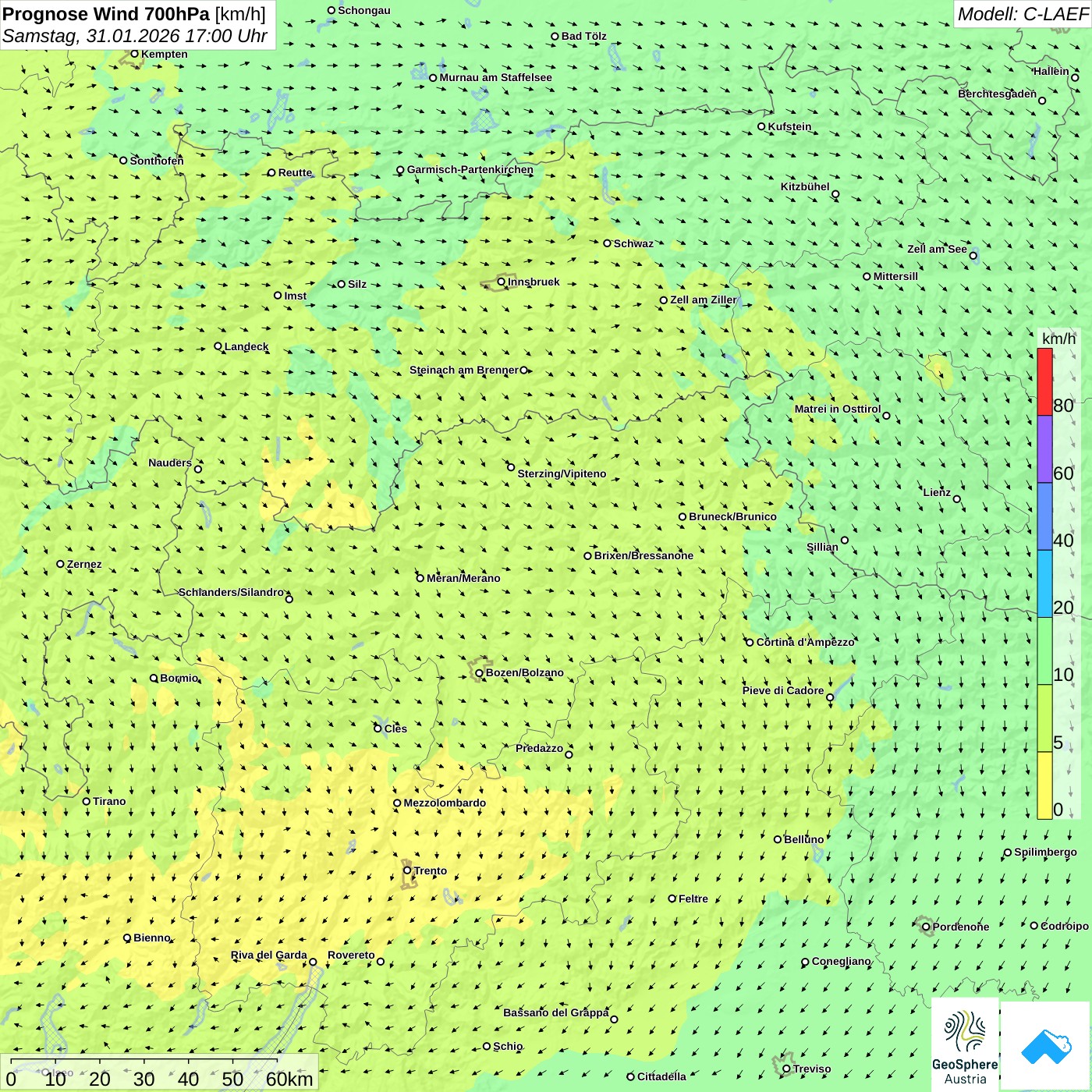The width and height of the screenshot is (1092, 1092).
Task: Click the 'Bruneck/Brunico' label
Action: coord(732,516)
